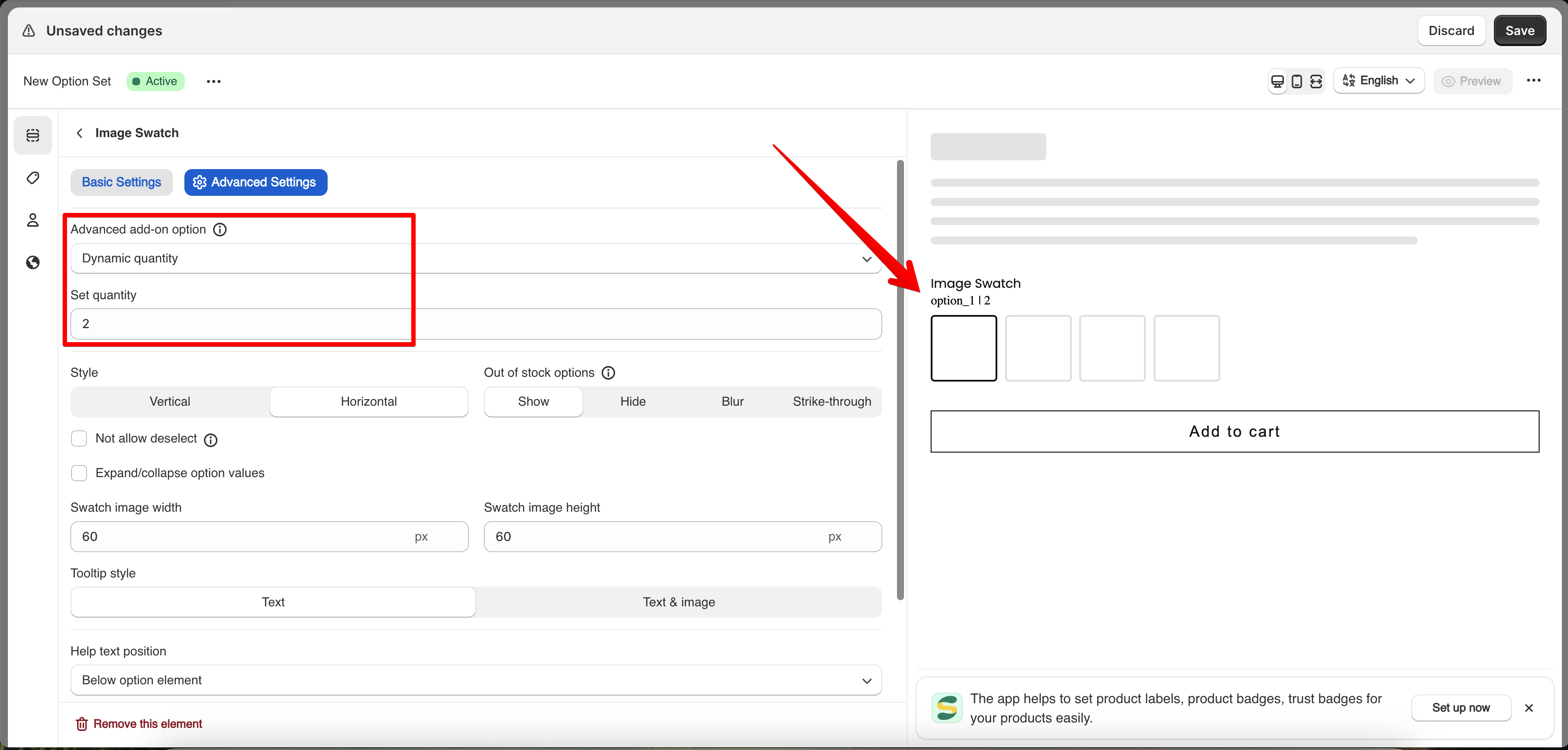Switch to desktop preview icon
The image size is (1568, 750).
point(1277,81)
